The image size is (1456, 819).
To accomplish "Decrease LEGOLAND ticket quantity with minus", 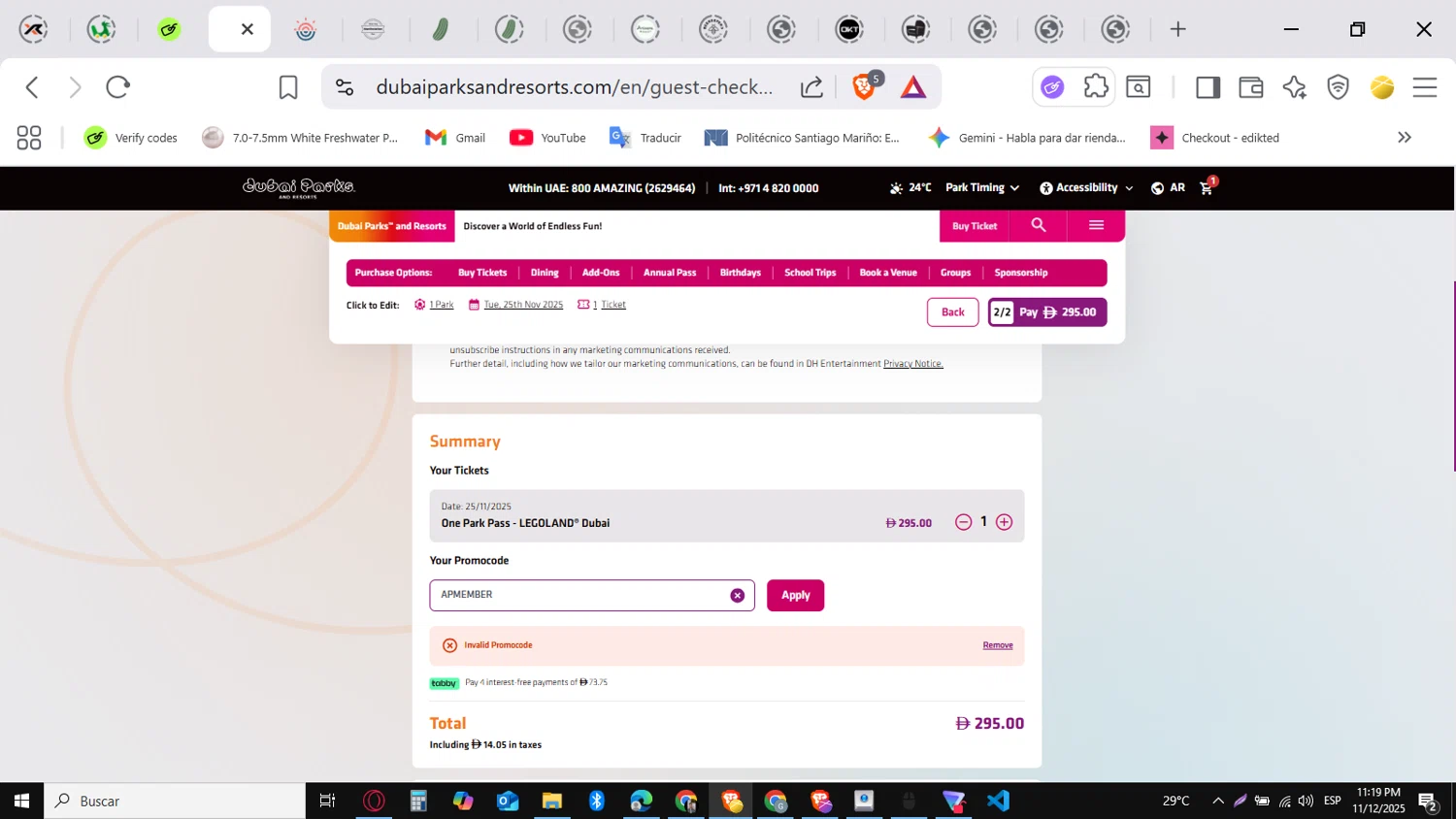I will [x=963, y=522].
